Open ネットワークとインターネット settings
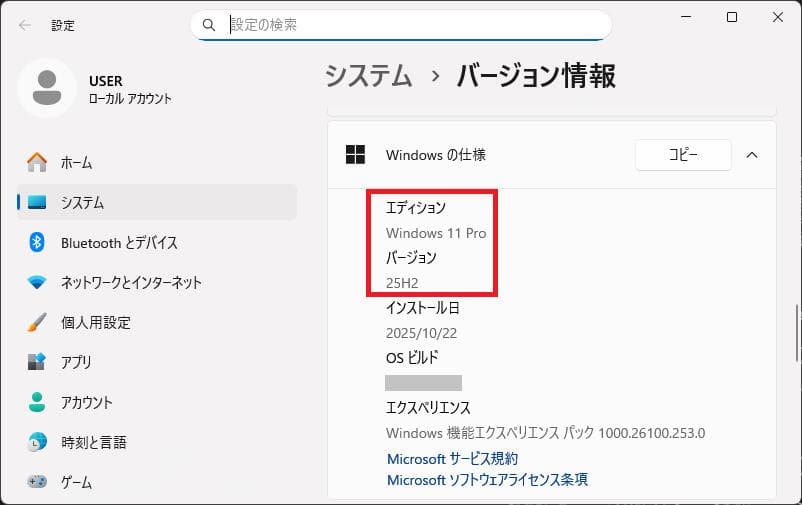802x505 pixels. [157, 282]
